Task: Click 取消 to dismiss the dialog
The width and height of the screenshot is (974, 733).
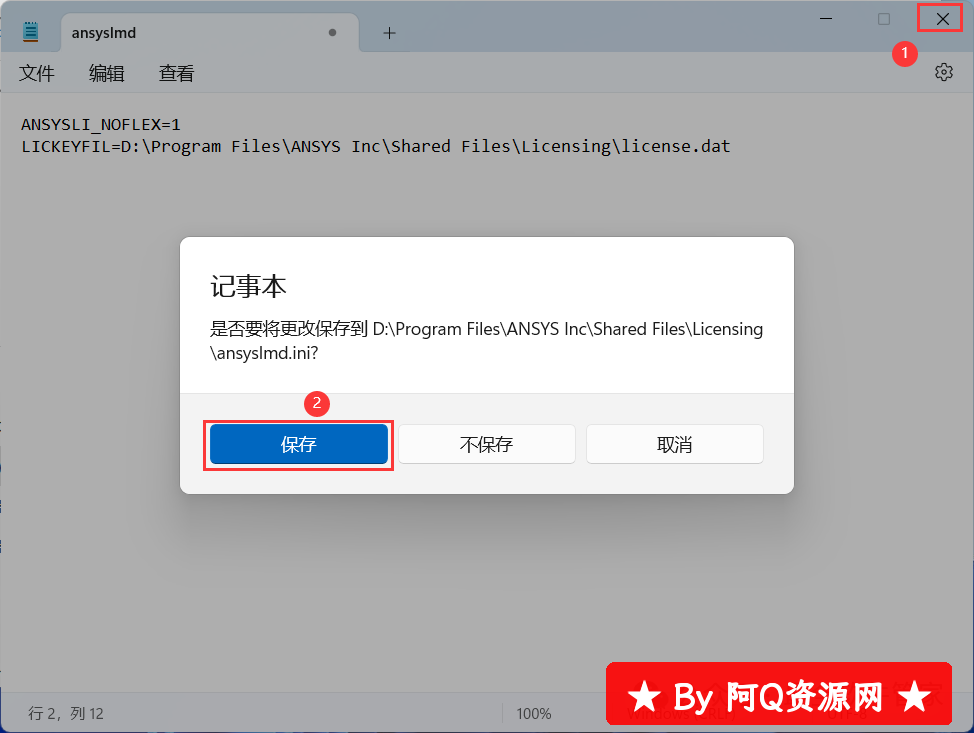Action: 675,444
